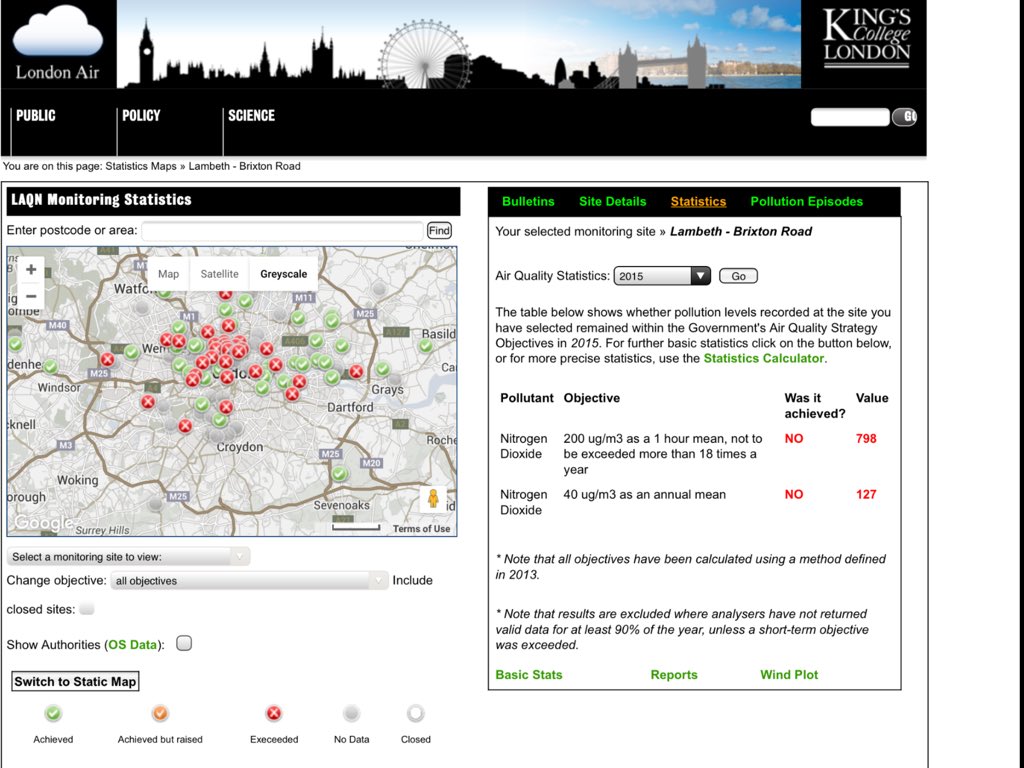Click the green Achieved legend icon

point(53,714)
